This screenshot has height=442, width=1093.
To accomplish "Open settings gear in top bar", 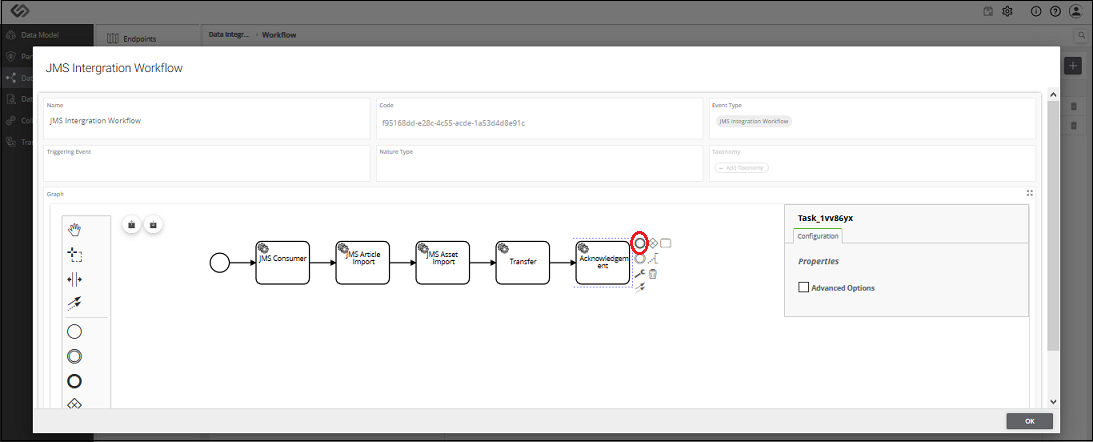I will click(1007, 11).
